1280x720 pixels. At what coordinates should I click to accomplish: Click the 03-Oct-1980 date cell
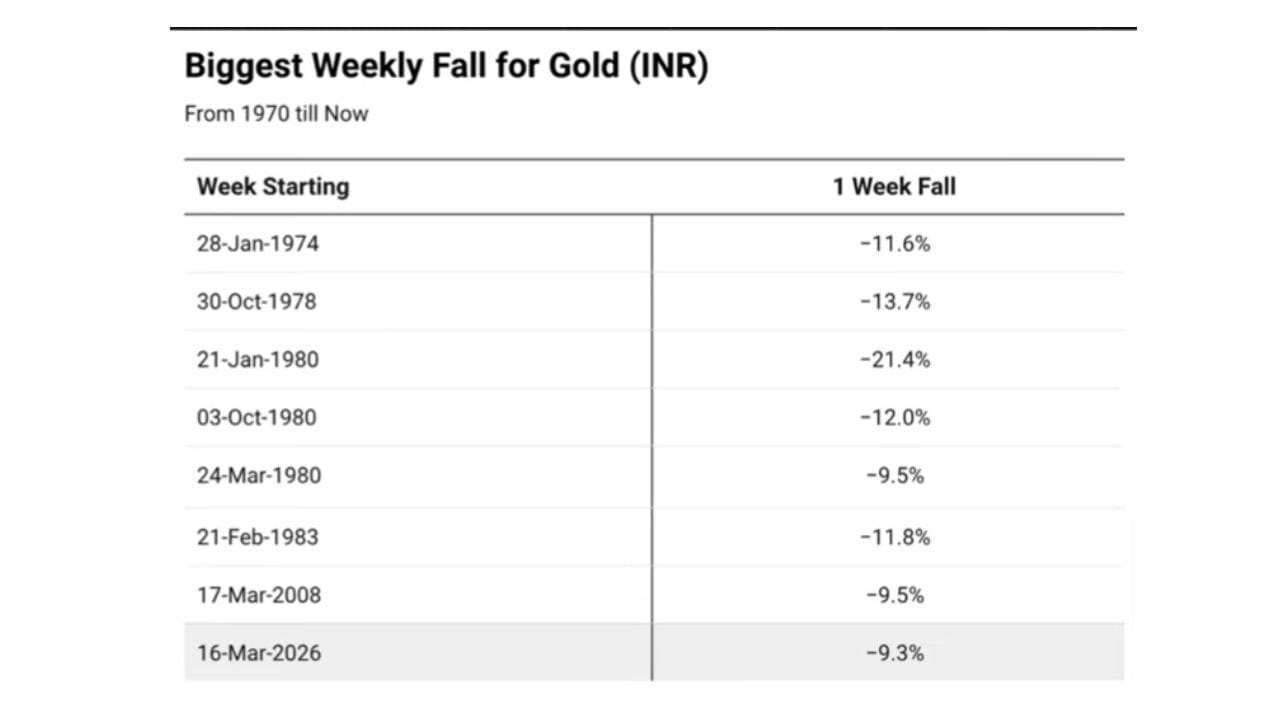(256, 417)
